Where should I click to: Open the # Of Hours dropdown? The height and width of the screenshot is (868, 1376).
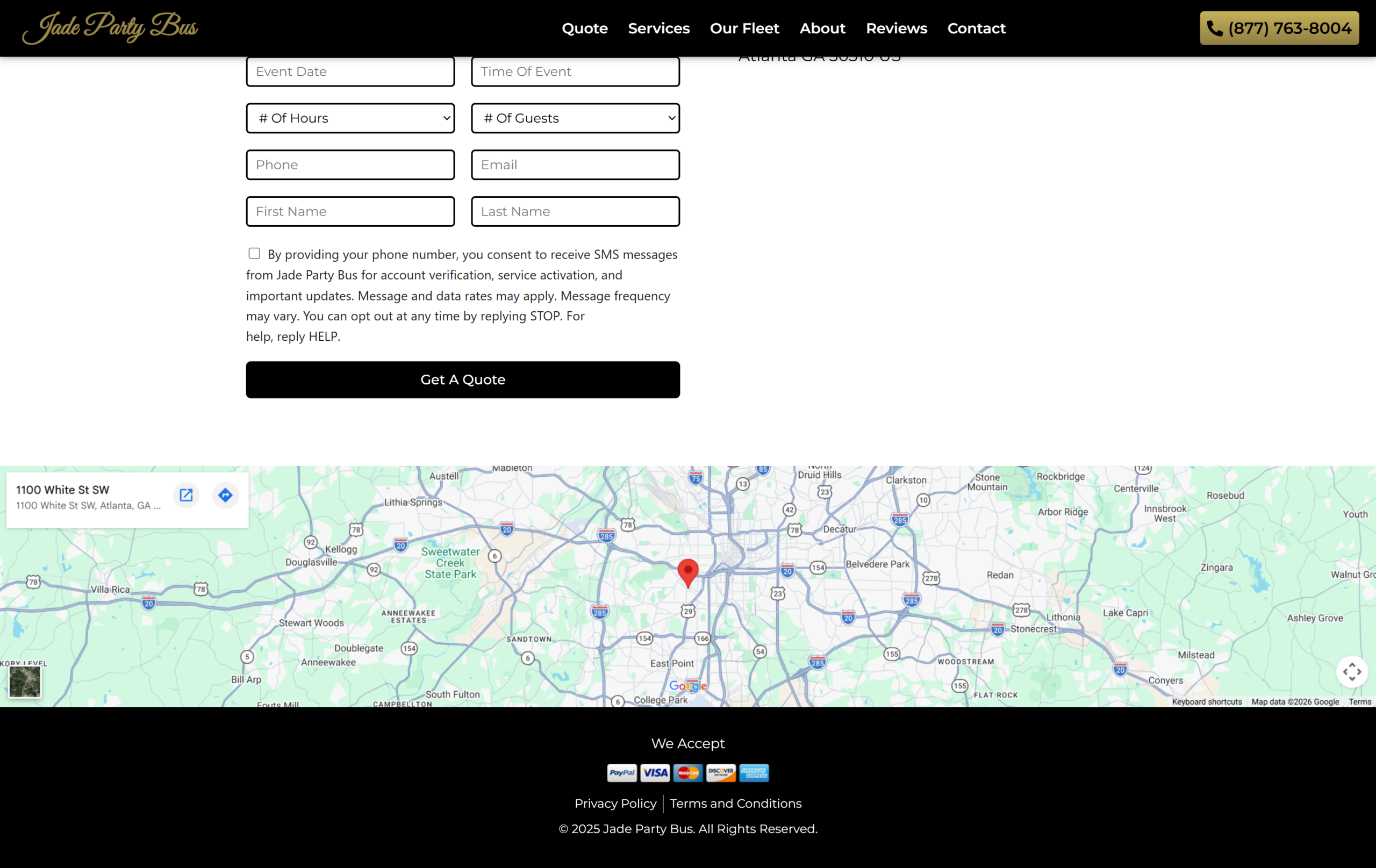pyautogui.click(x=350, y=118)
